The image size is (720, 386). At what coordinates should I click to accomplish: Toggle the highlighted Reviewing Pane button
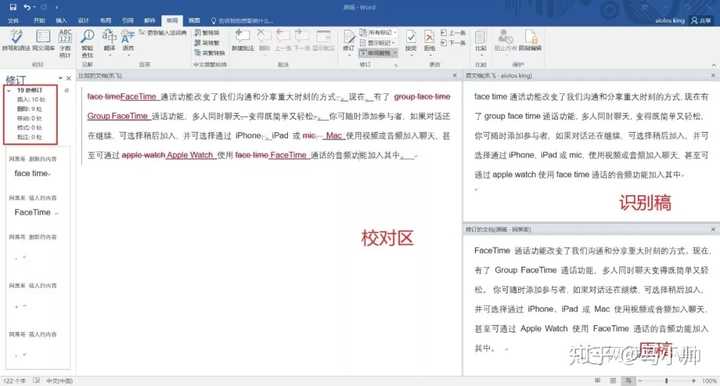click(378, 53)
